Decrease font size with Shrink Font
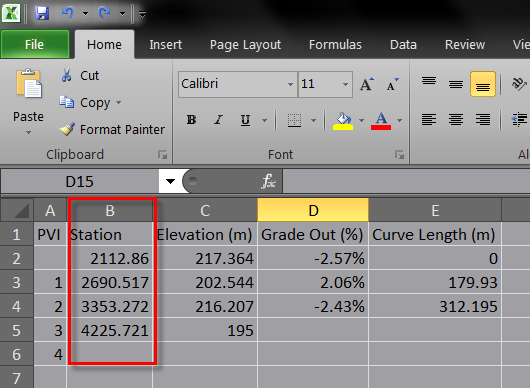530x388 pixels. [x=392, y=84]
